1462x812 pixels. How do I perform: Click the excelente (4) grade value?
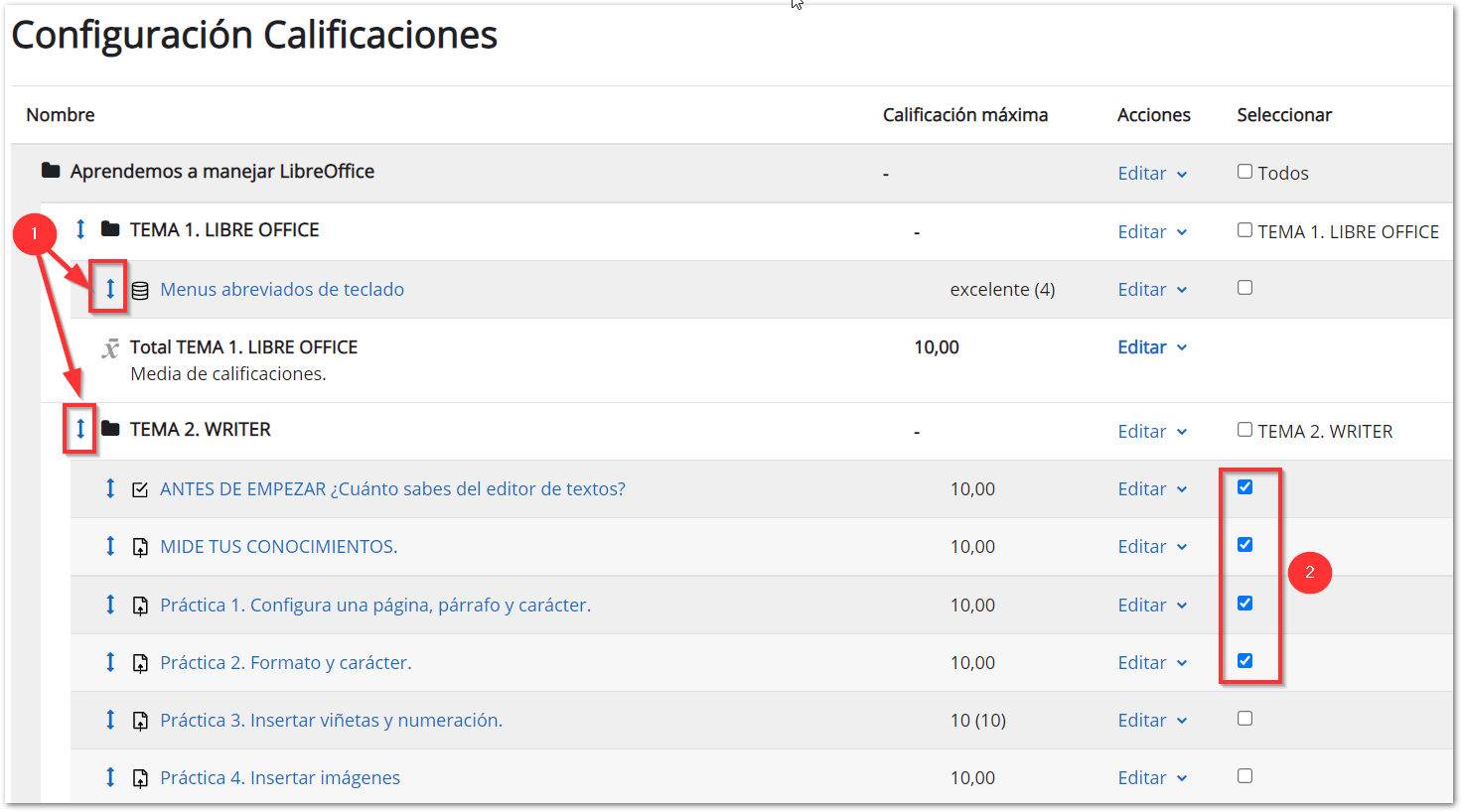point(1002,289)
